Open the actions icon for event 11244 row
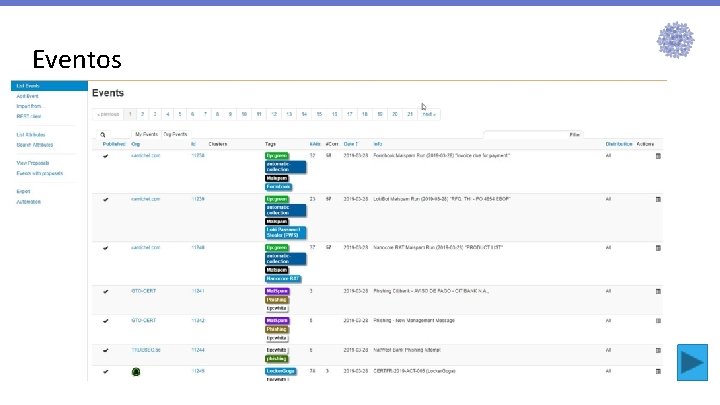This screenshot has height=405, width=720. pyautogui.click(x=658, y=350)
